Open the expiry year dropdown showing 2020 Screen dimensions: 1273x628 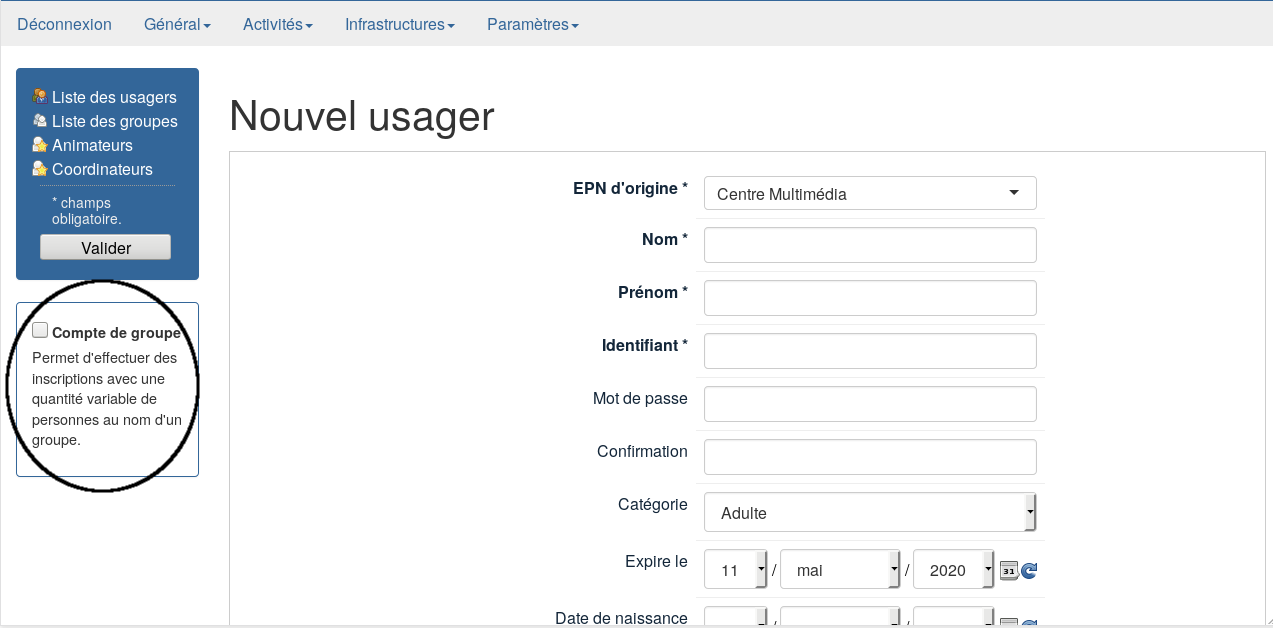coord(954,570)
